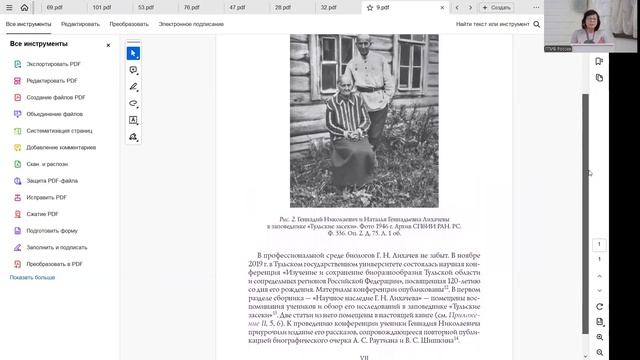The width and height of the screenshot is (640, 360).
Task: Switch to the 47.pdf tab
Action: (x=237, y=7)
